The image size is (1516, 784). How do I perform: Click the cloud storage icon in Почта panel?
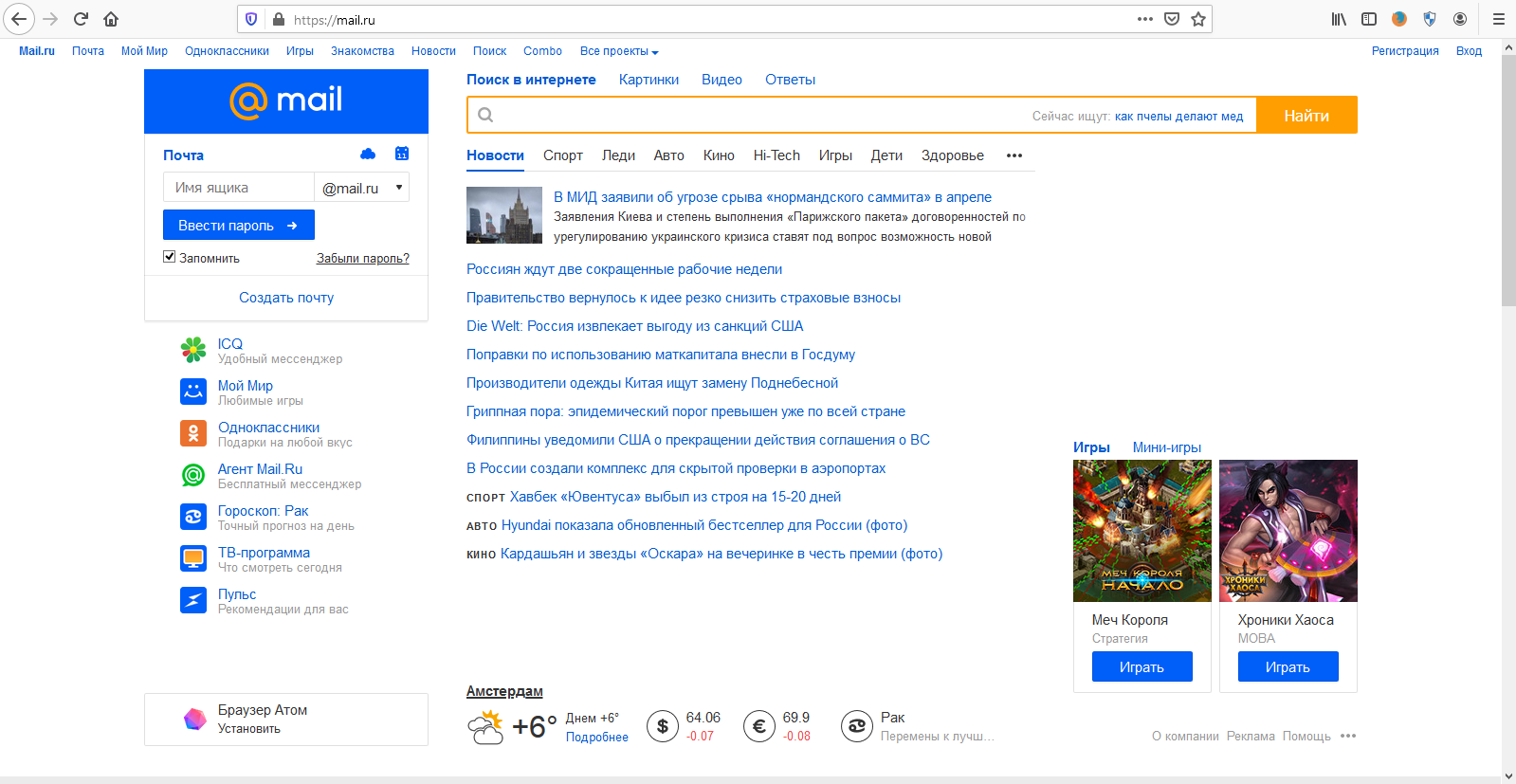click(x=368, y=154)
